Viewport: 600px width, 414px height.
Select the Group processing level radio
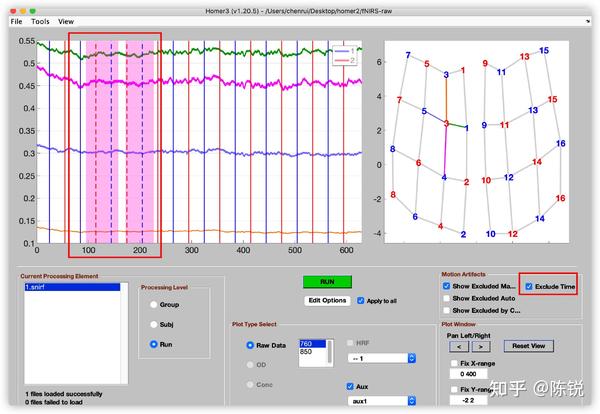[x=153, y=305]
